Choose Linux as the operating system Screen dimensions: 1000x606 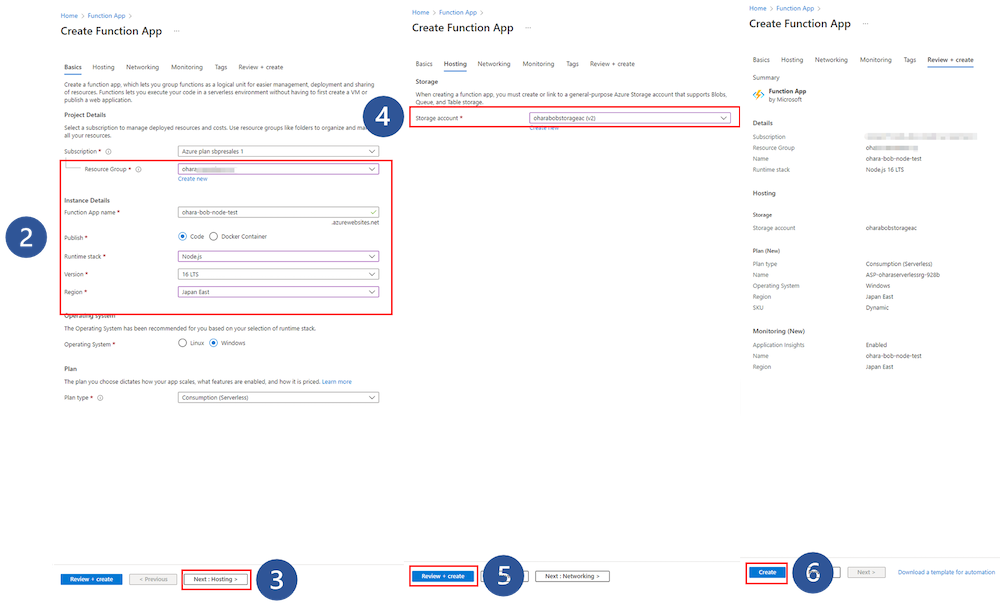(182, 343)
